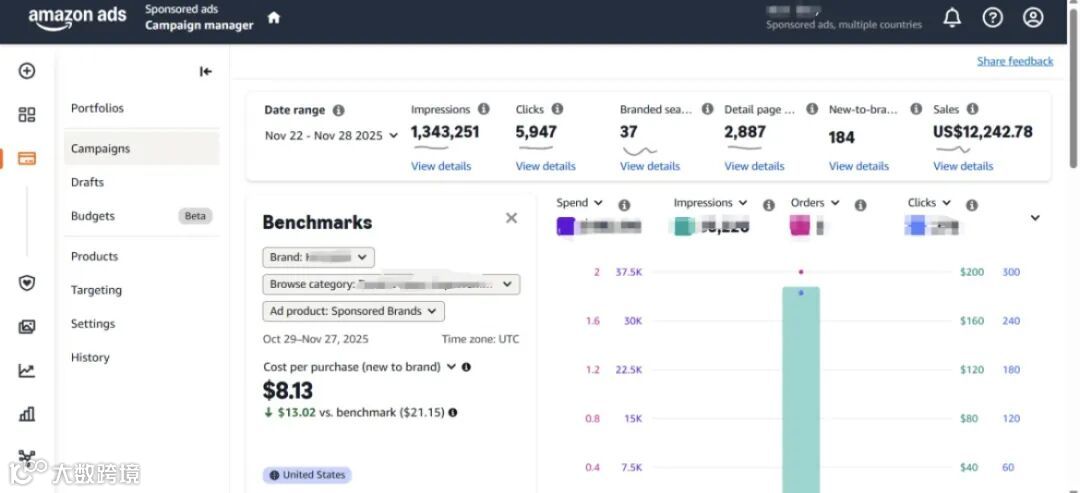The image size is (1080, 493).
Task: Open Portfolios in the side menu
Action: click(x=98, y=108)
